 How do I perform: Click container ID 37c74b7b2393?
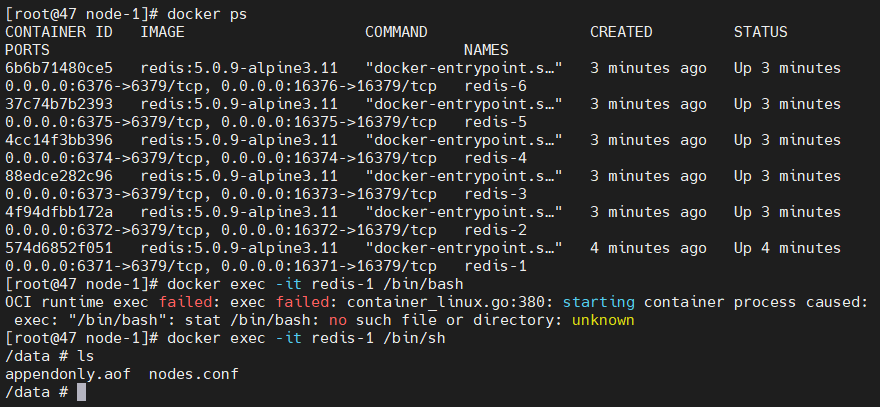(59, 104)
